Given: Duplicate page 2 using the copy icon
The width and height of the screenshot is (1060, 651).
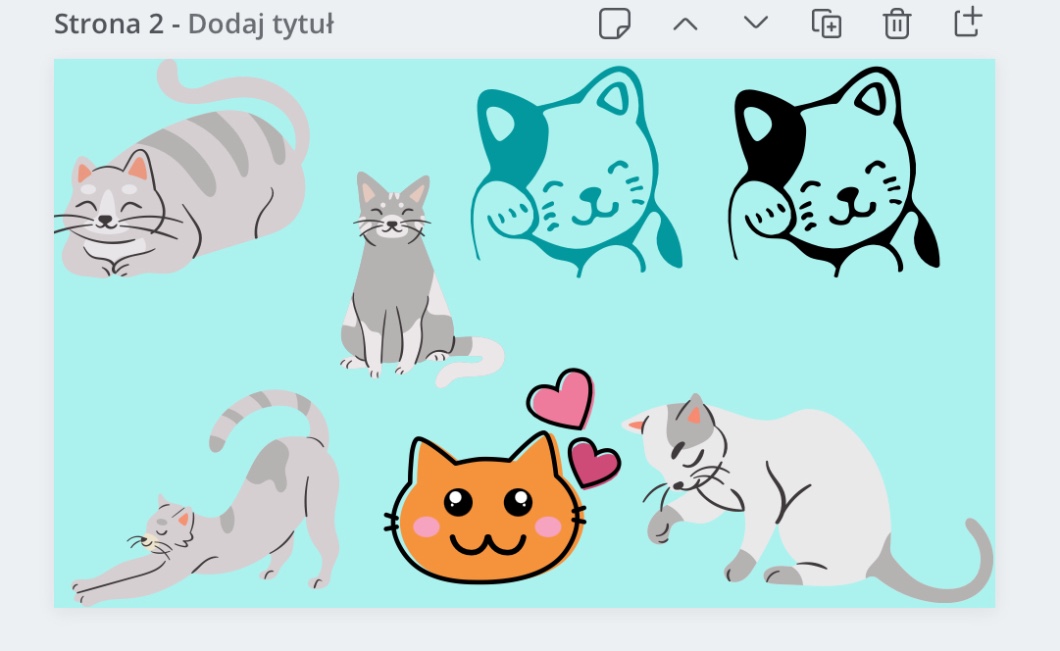Looking at the screenshot, I should (x=826, y=24).
